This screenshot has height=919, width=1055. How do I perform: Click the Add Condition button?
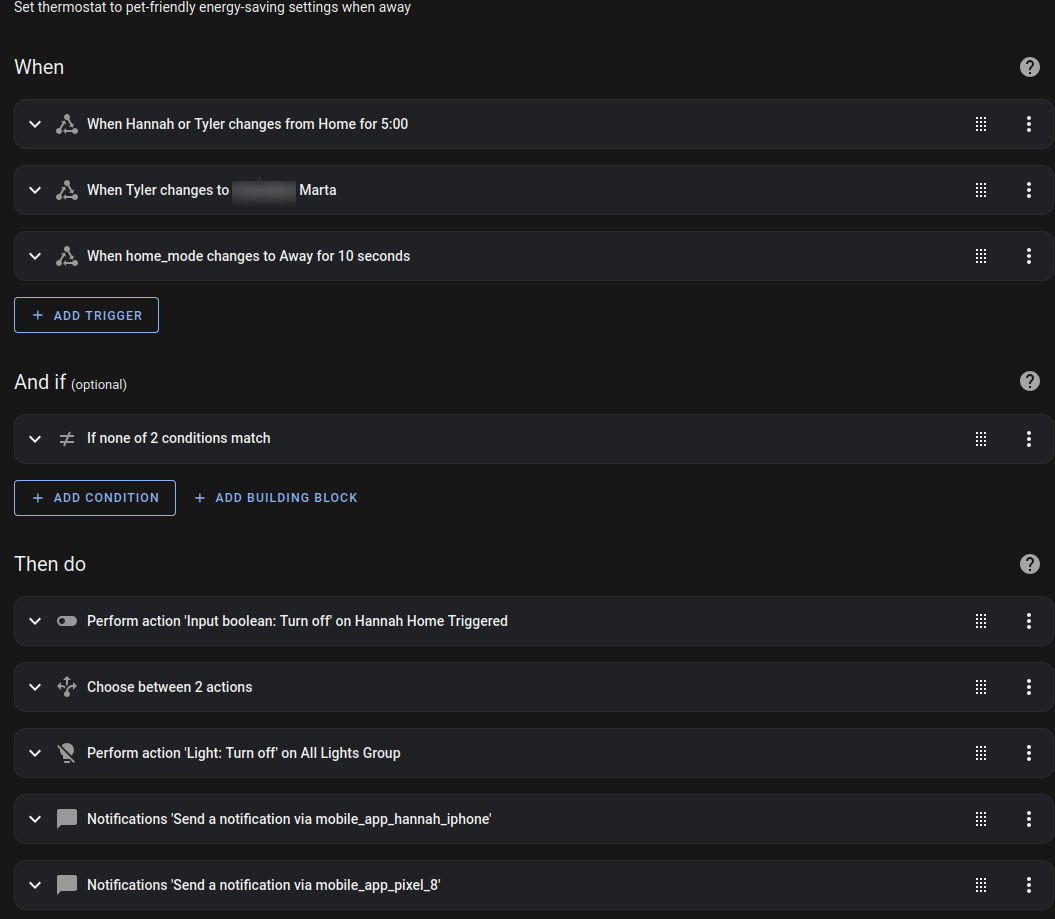click(x=95, y=498)
